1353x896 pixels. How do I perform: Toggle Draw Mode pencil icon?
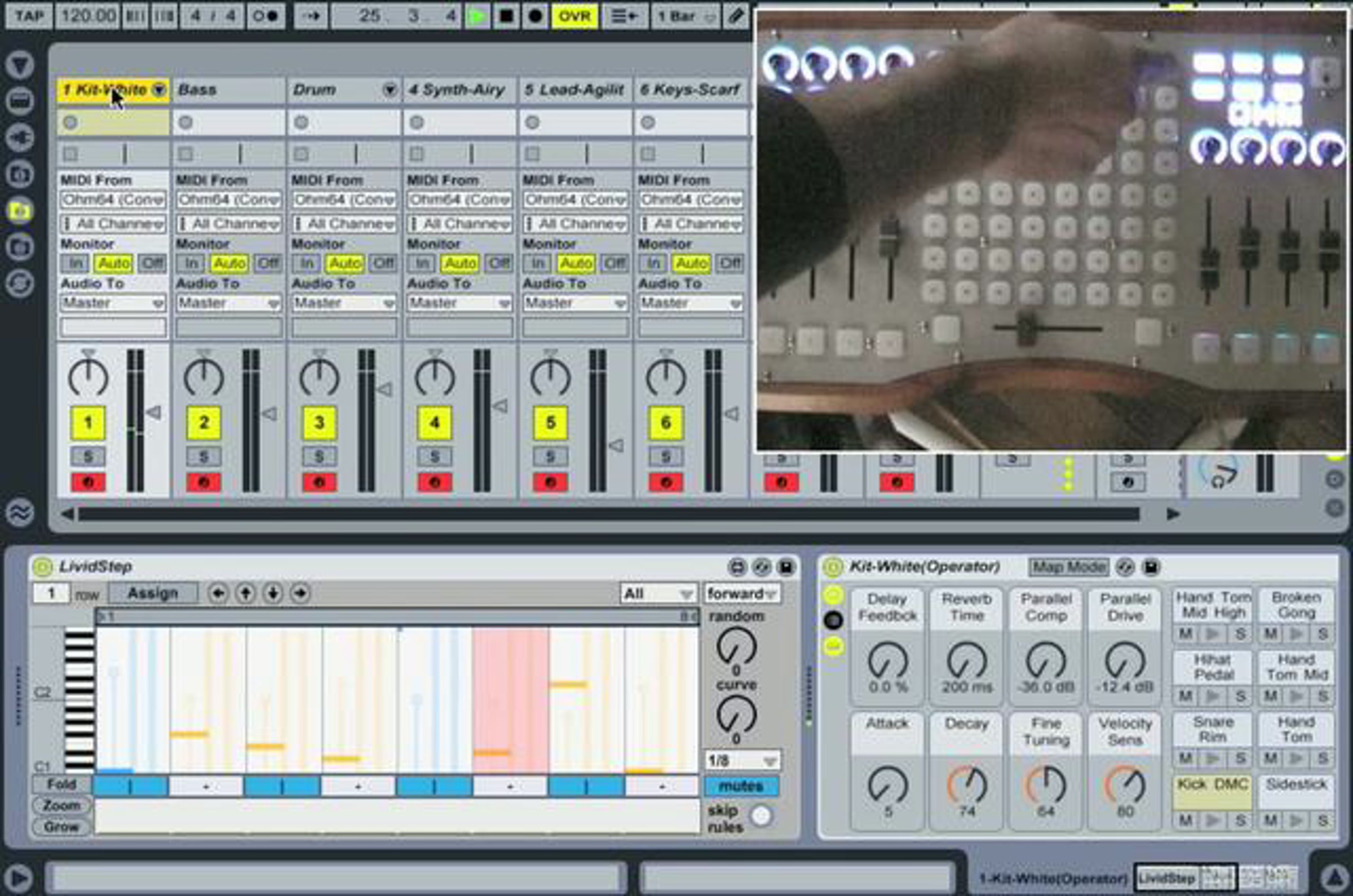[736, 15]
